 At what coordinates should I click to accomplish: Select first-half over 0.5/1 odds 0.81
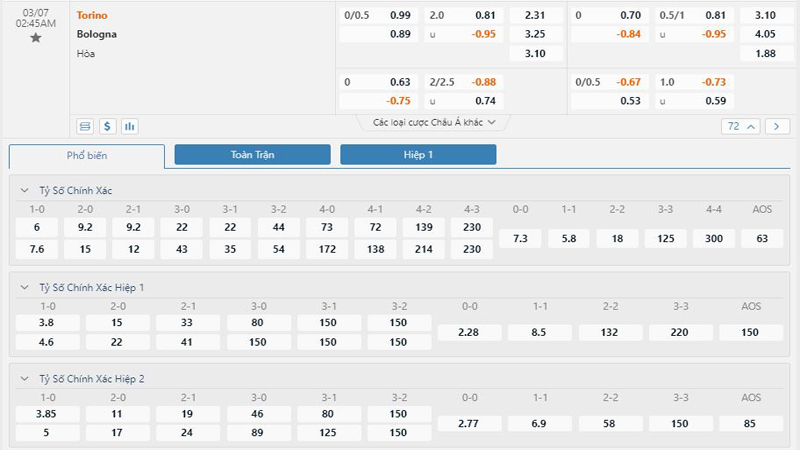tap(695, 15)
